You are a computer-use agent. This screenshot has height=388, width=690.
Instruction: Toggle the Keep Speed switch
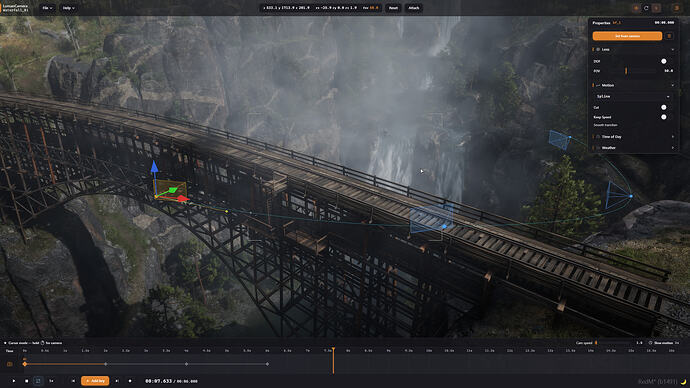(664, 117)
